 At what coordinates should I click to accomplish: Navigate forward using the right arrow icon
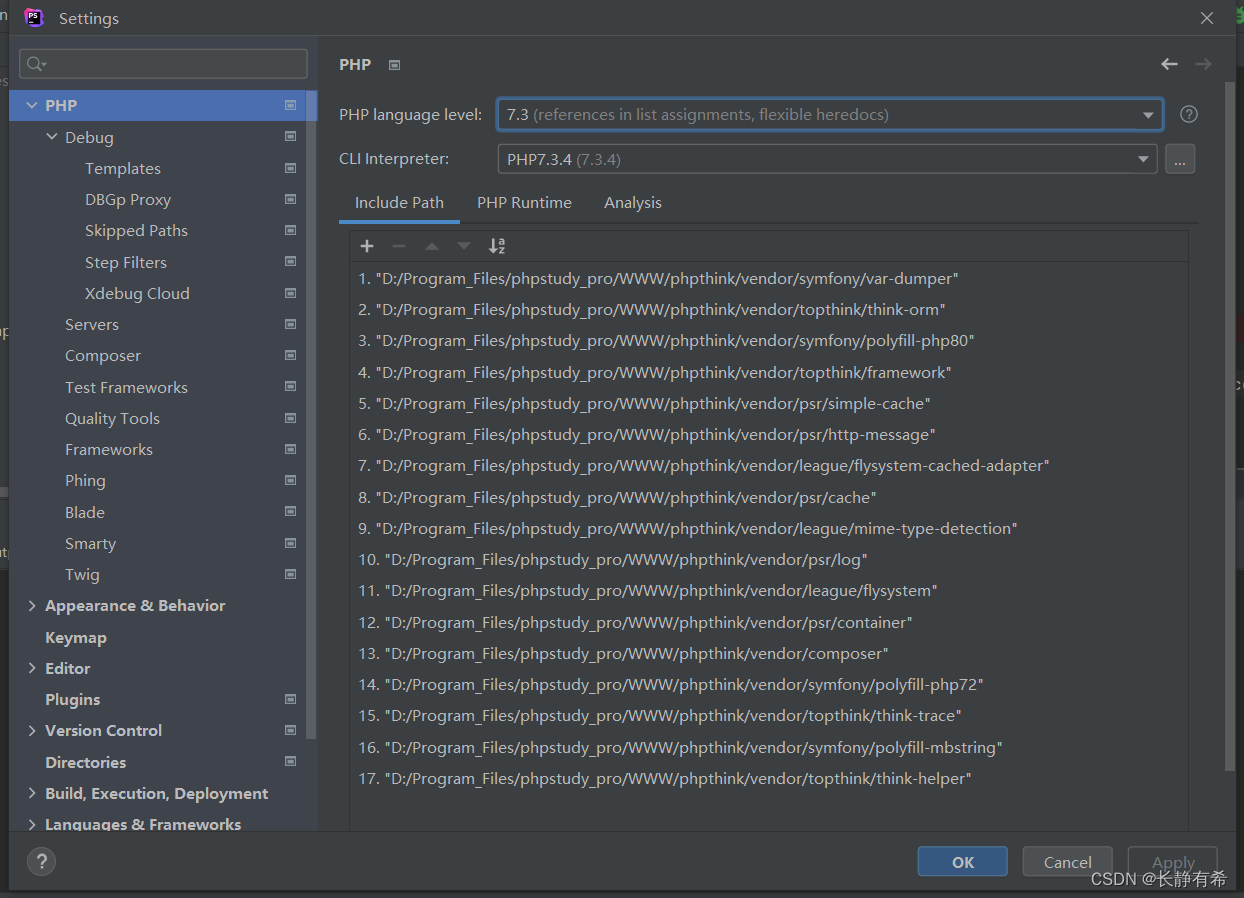(1203, 63)
